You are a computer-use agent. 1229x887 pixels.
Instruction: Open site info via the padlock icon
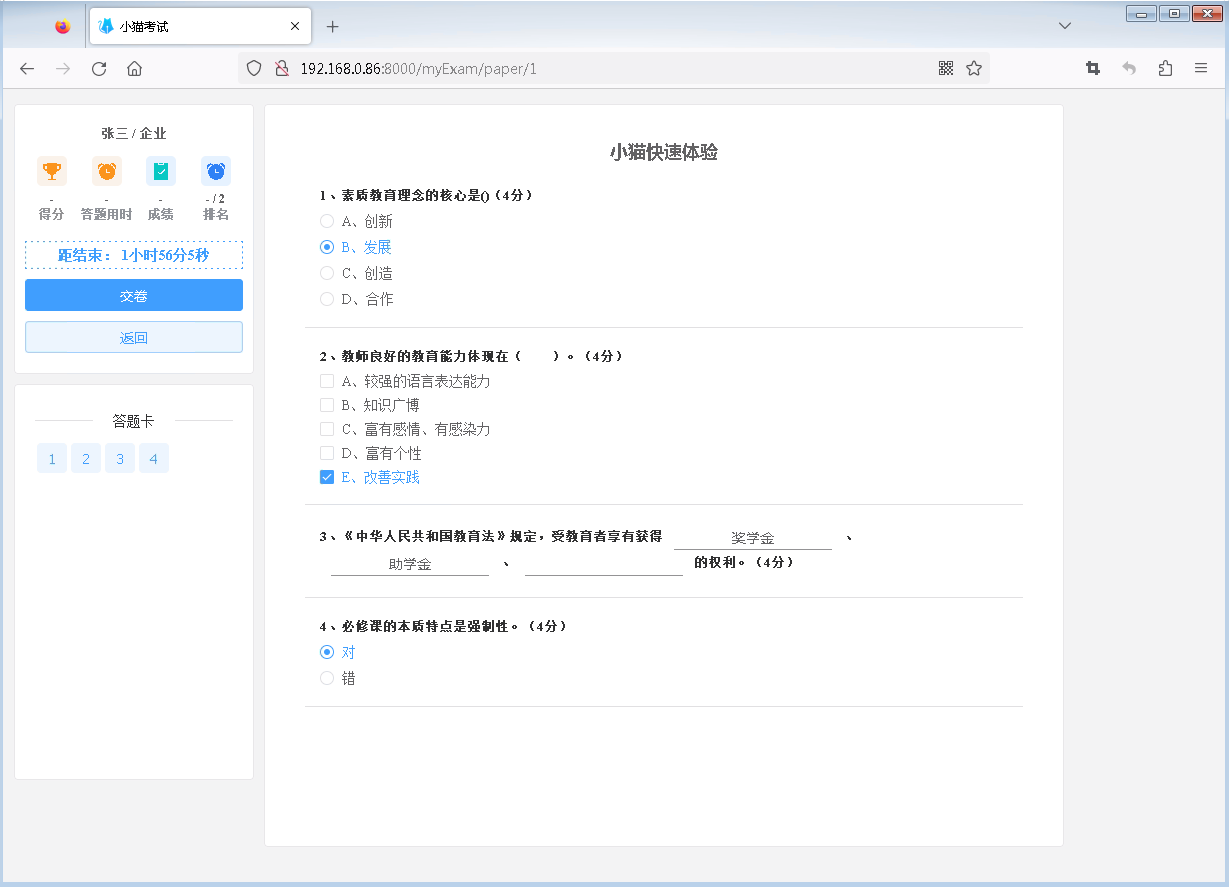282,68
